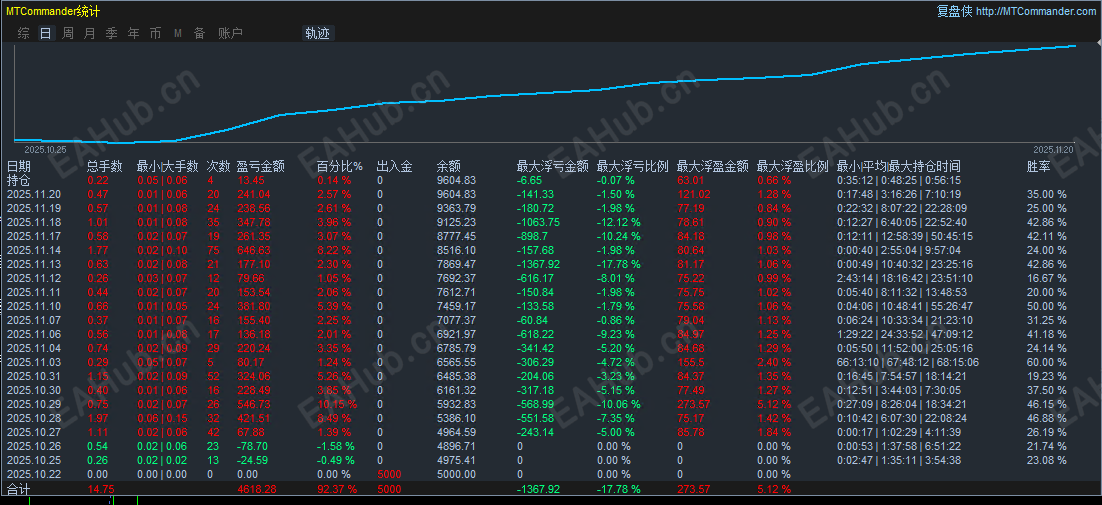Click profit amount 646.63
The height and width of the screenshot is (505, 1102).
[x=254, y=250]
